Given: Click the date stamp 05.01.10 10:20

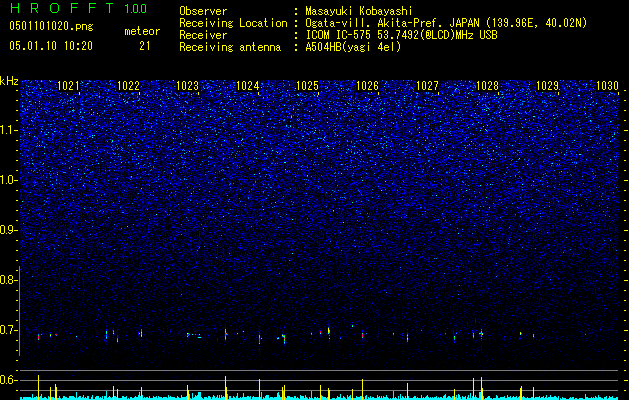Looking at the screenshot, I should point(51,46).
